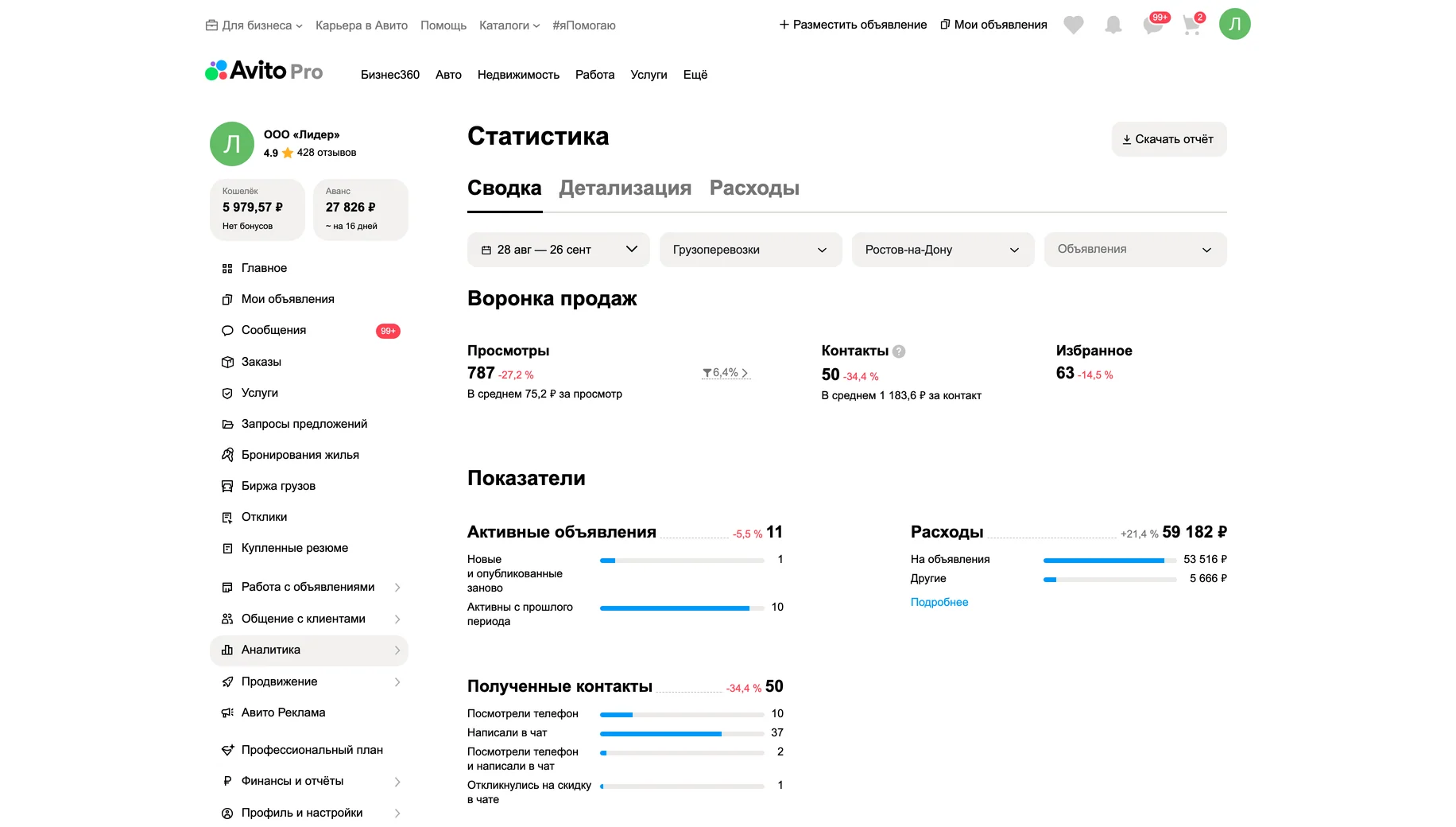The height and width of the screenshot is (827, 1456).
Task: Expand Для бизнеса menu
Action: [x=254, y=25]
